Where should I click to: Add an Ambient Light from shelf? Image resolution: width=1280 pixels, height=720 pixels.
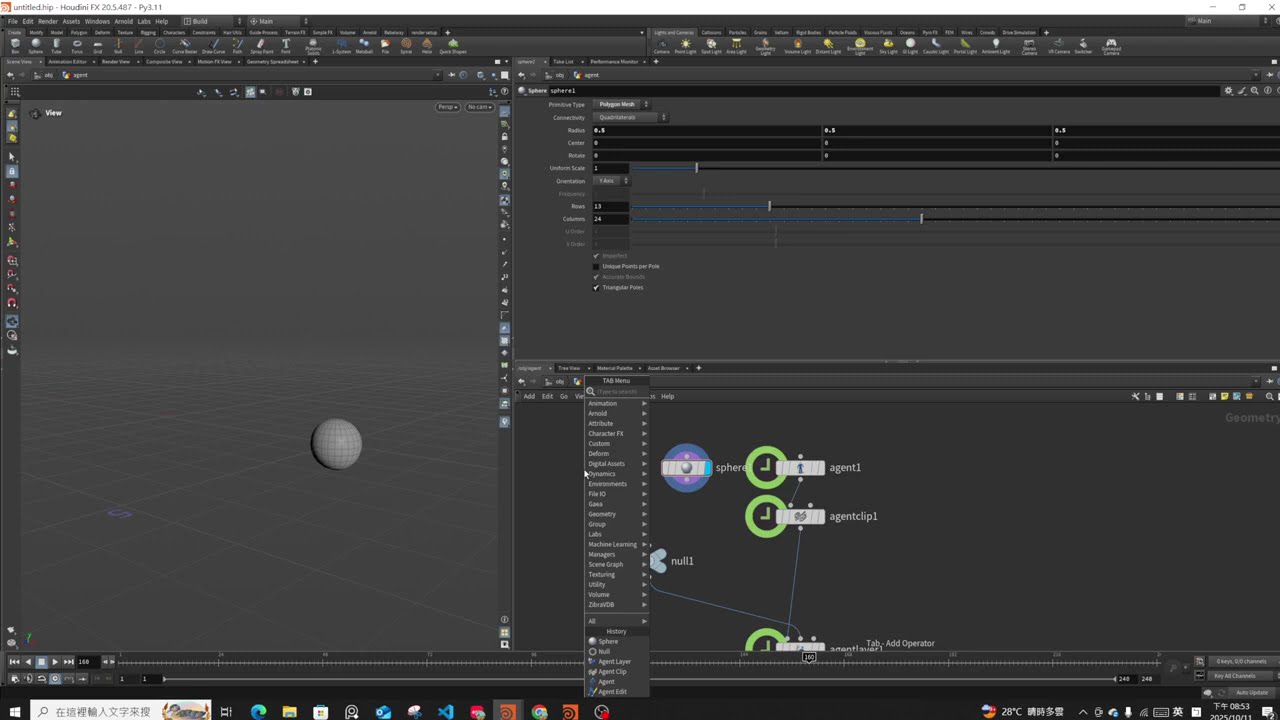click(x=995, y=46)
